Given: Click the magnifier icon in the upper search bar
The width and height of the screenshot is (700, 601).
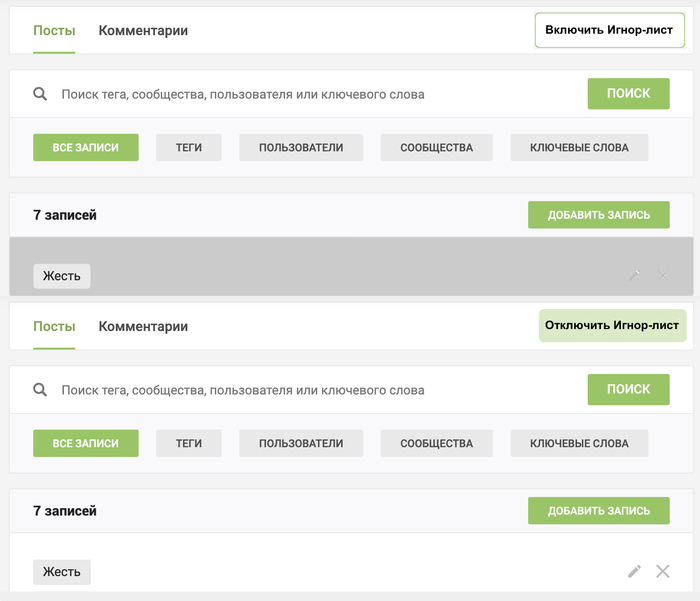Looking at the screenshot, I should click(40, 94).
